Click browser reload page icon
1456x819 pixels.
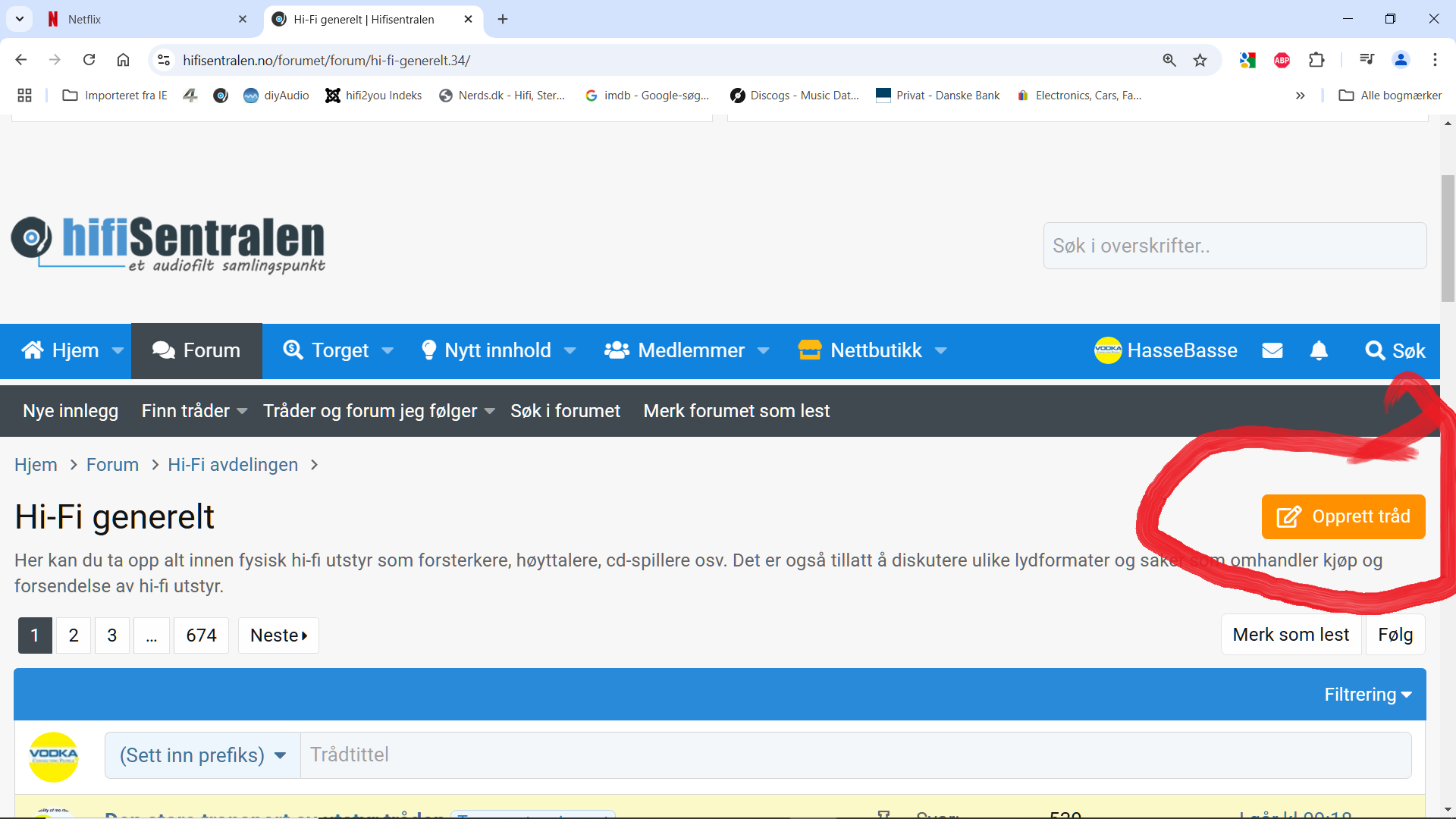tap(89, 60)
